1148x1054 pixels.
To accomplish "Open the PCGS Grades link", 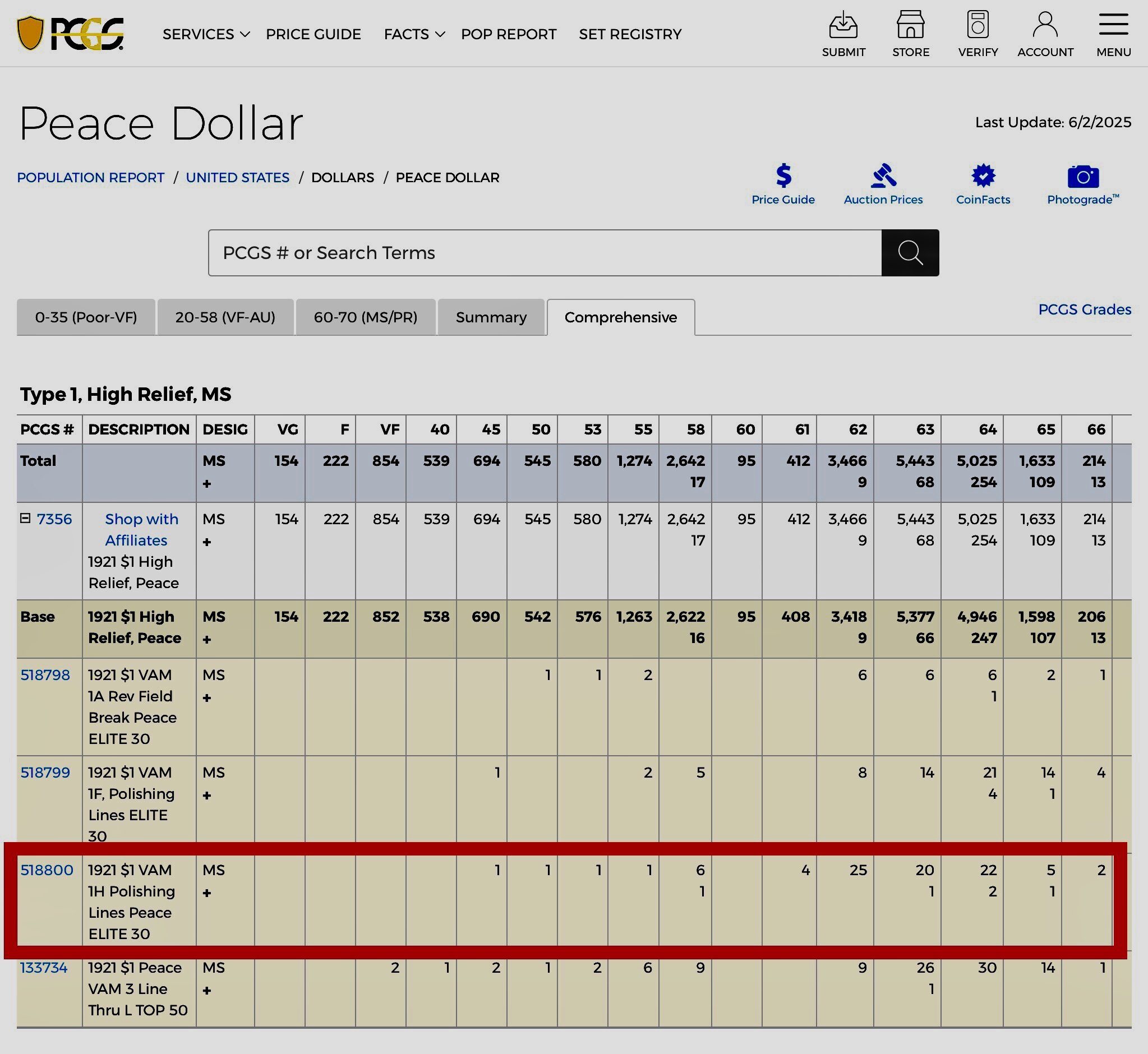I will (x=1085, y=309).
